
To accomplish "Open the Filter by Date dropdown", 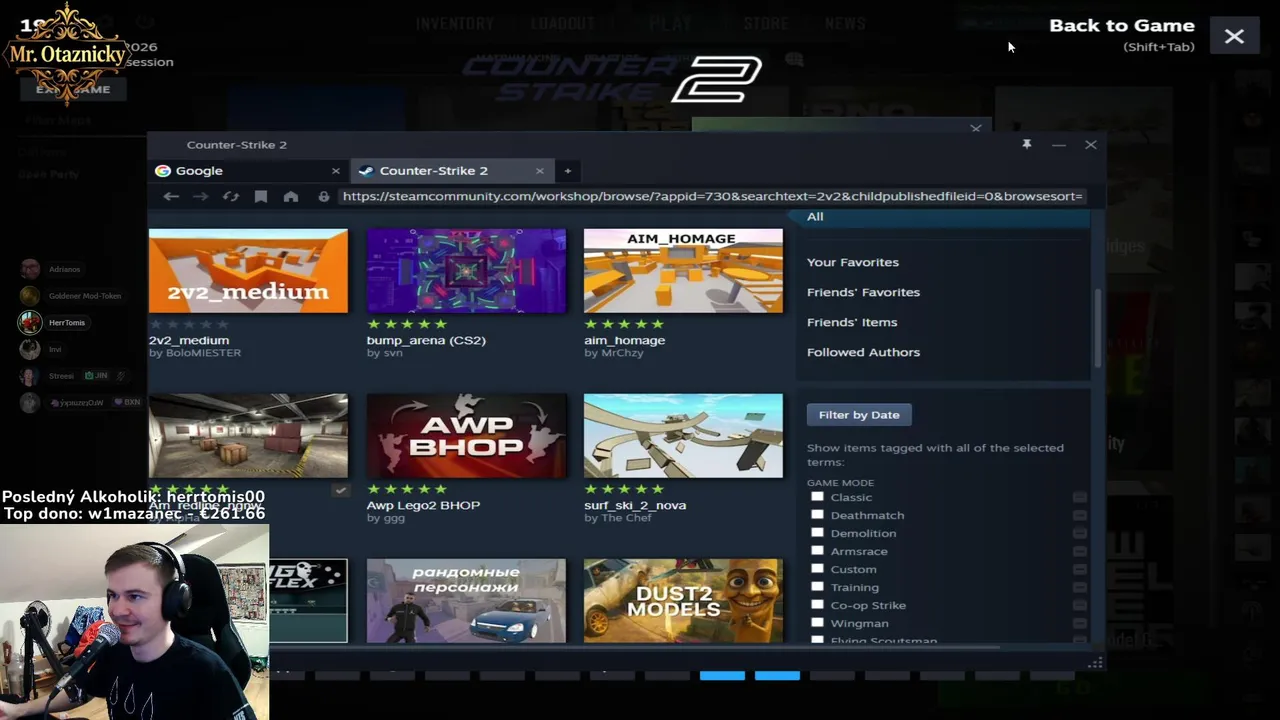I will [859, 415].
